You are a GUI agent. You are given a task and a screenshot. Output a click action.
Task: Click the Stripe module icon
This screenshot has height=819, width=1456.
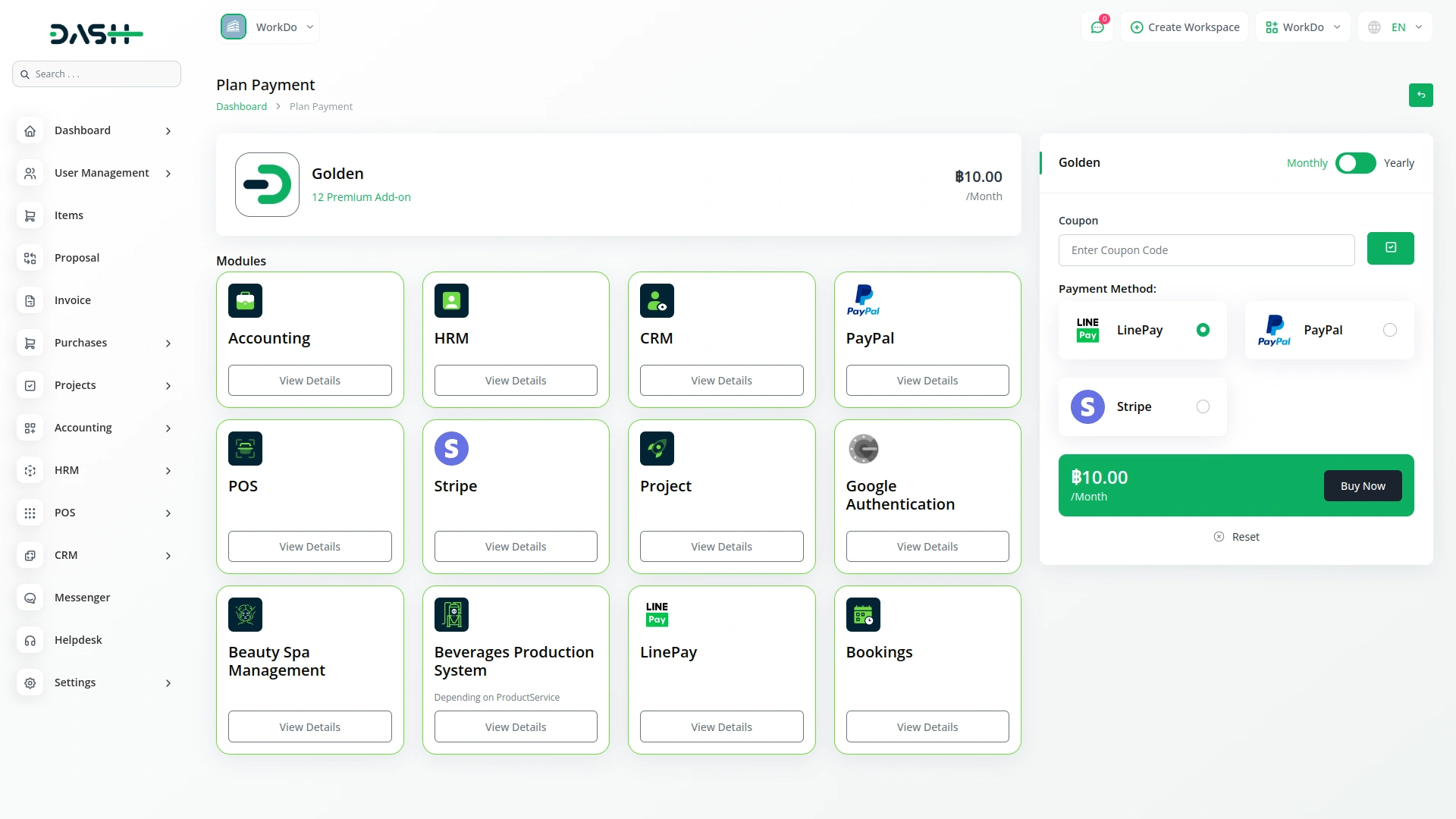(x=450, y=448)
